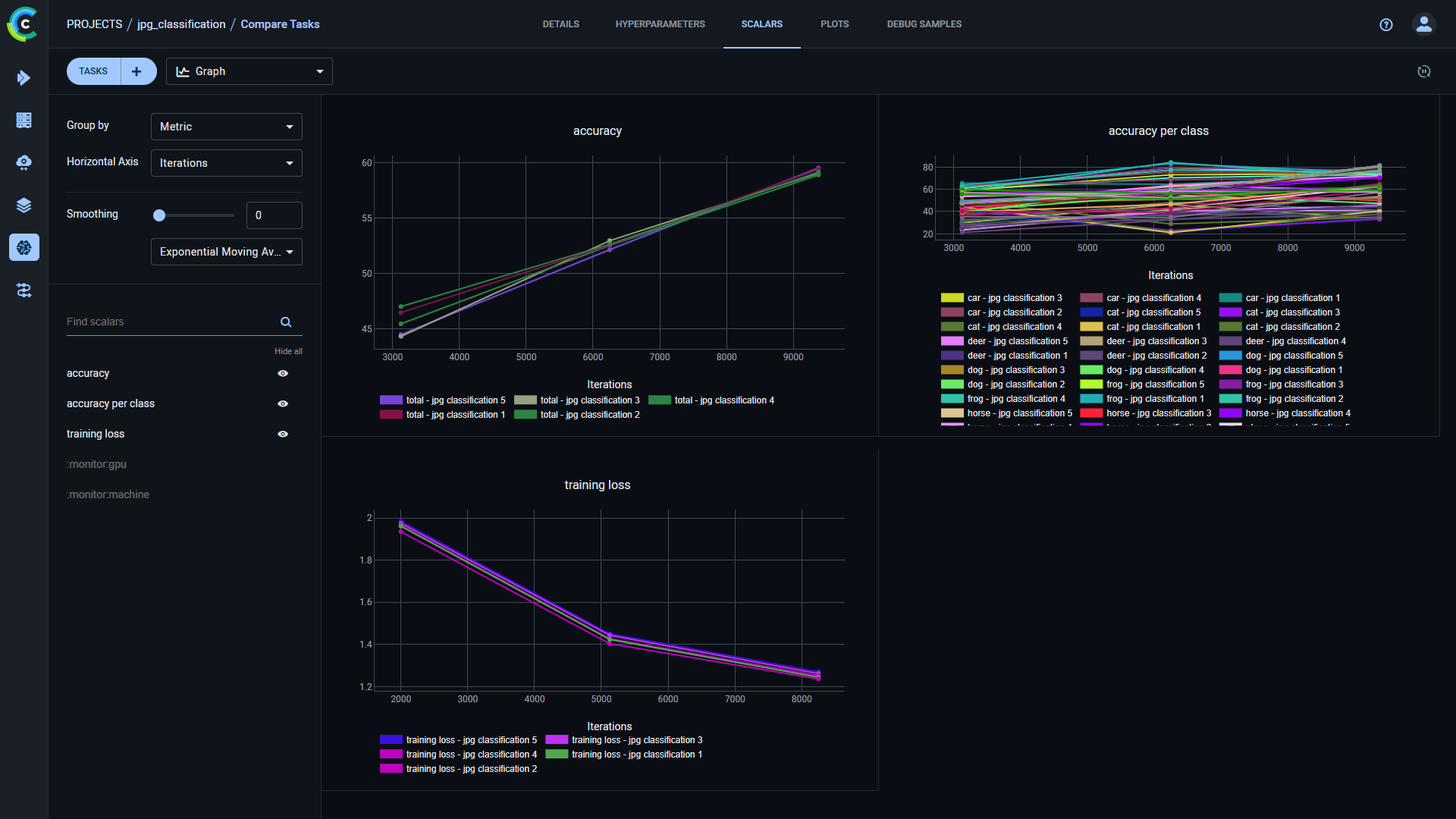This screenshot has width=1456, height=819.
Task: Click the user profile icon top right
Action: (x=1424, y=24)
